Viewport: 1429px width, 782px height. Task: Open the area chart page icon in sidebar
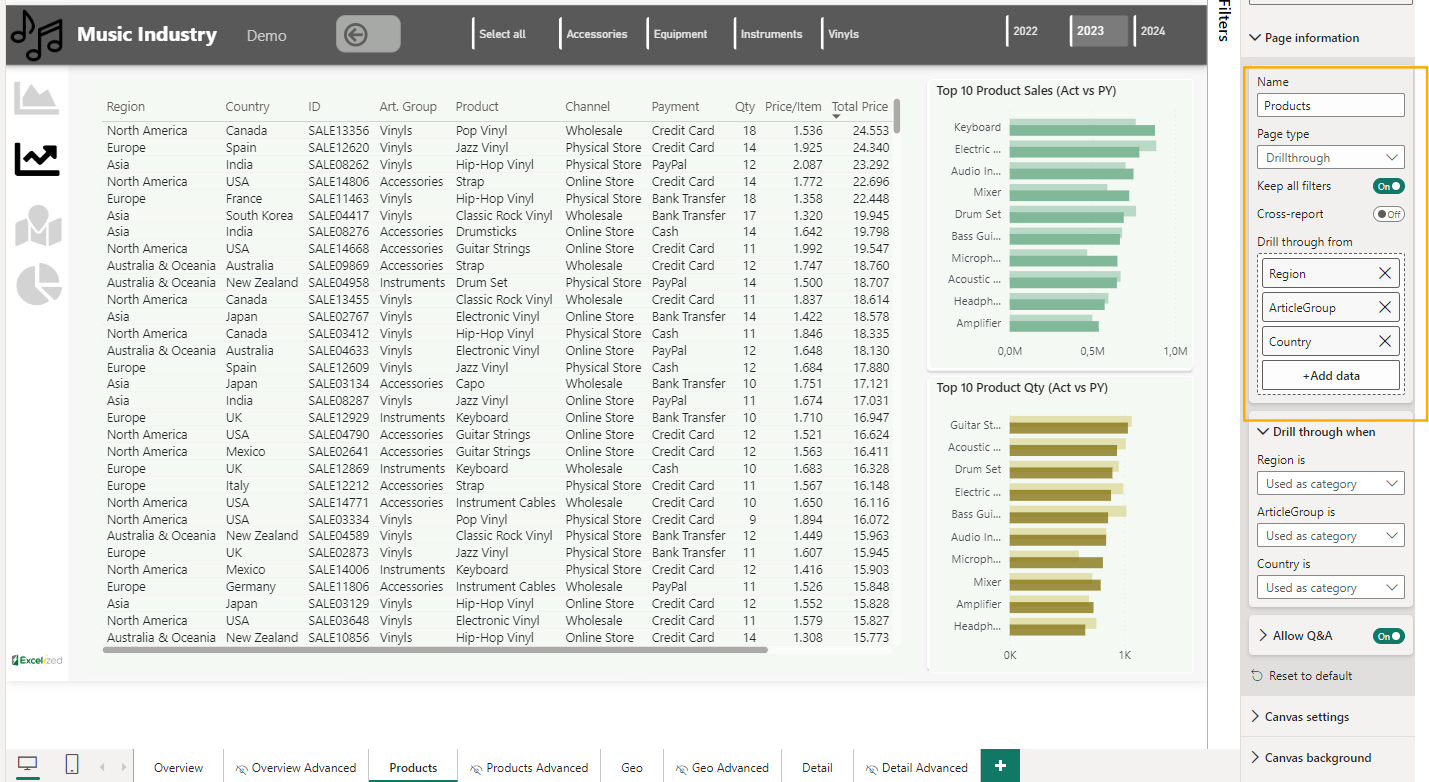coord(37,98)
